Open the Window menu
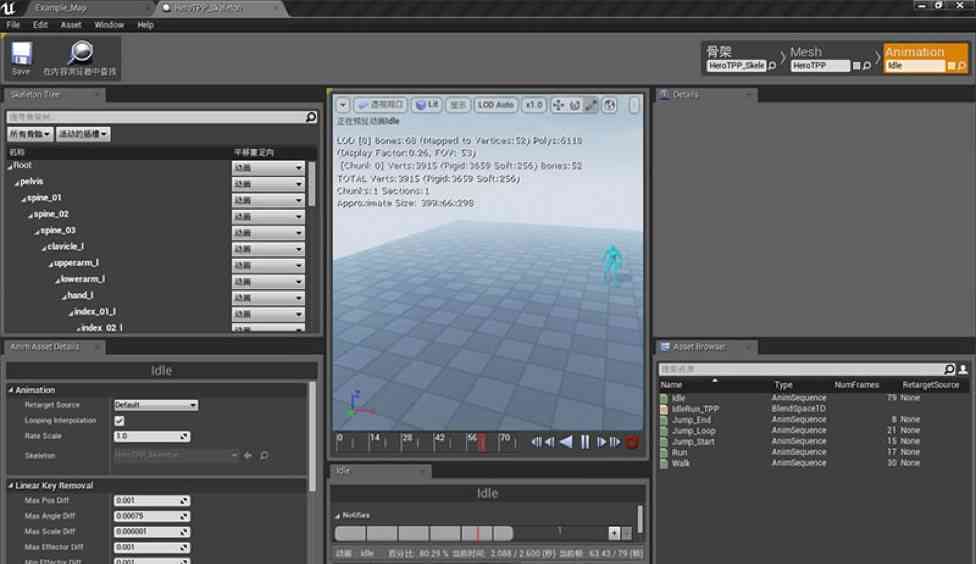This screenshot has height=564, width=976. tap(109, 25)
